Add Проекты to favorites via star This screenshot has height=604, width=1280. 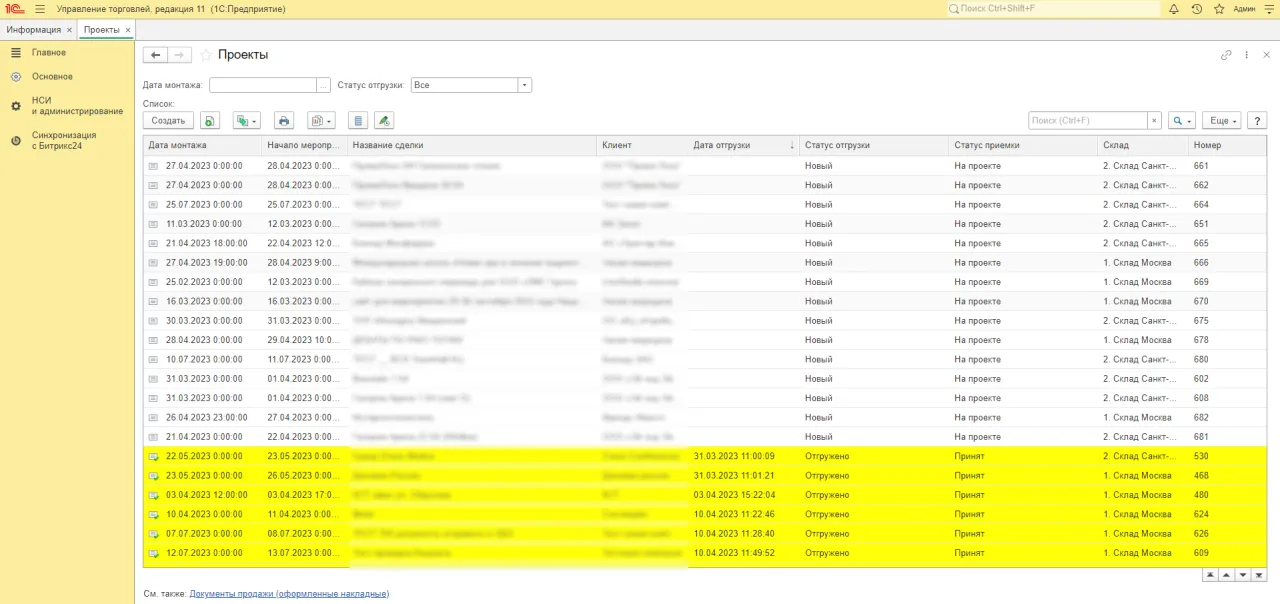click(207, 55)
